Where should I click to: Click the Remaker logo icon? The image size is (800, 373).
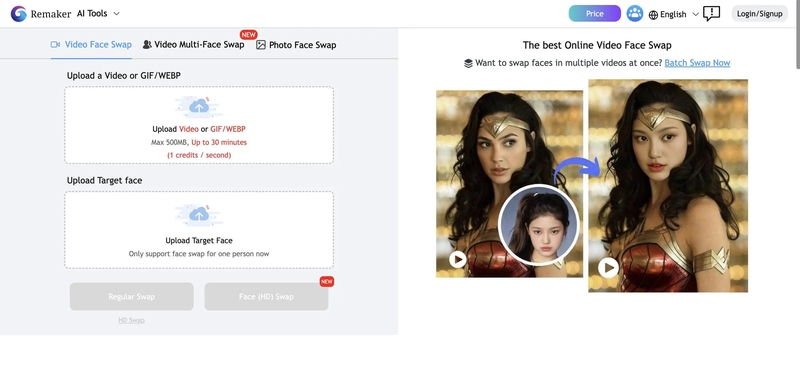(18, 14)
